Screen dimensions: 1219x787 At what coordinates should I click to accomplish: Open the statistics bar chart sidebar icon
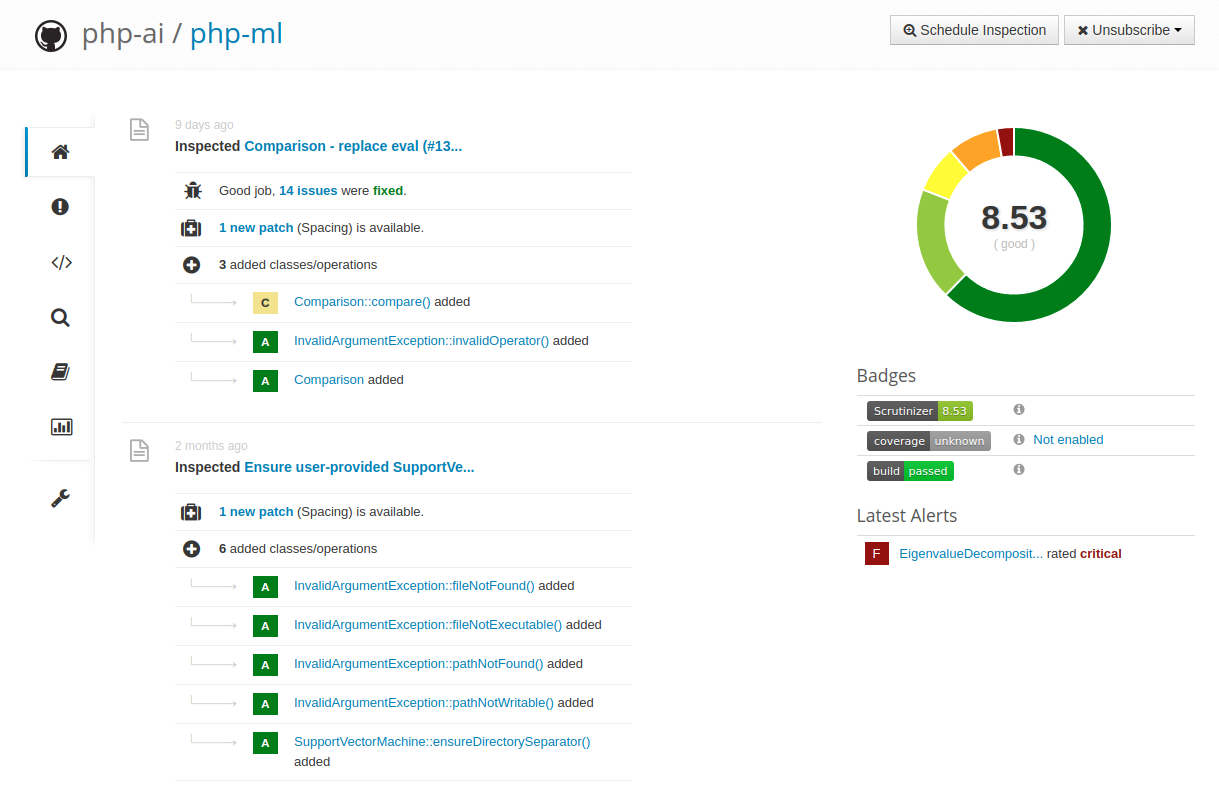pyautogui.click(x=61, y=427)
